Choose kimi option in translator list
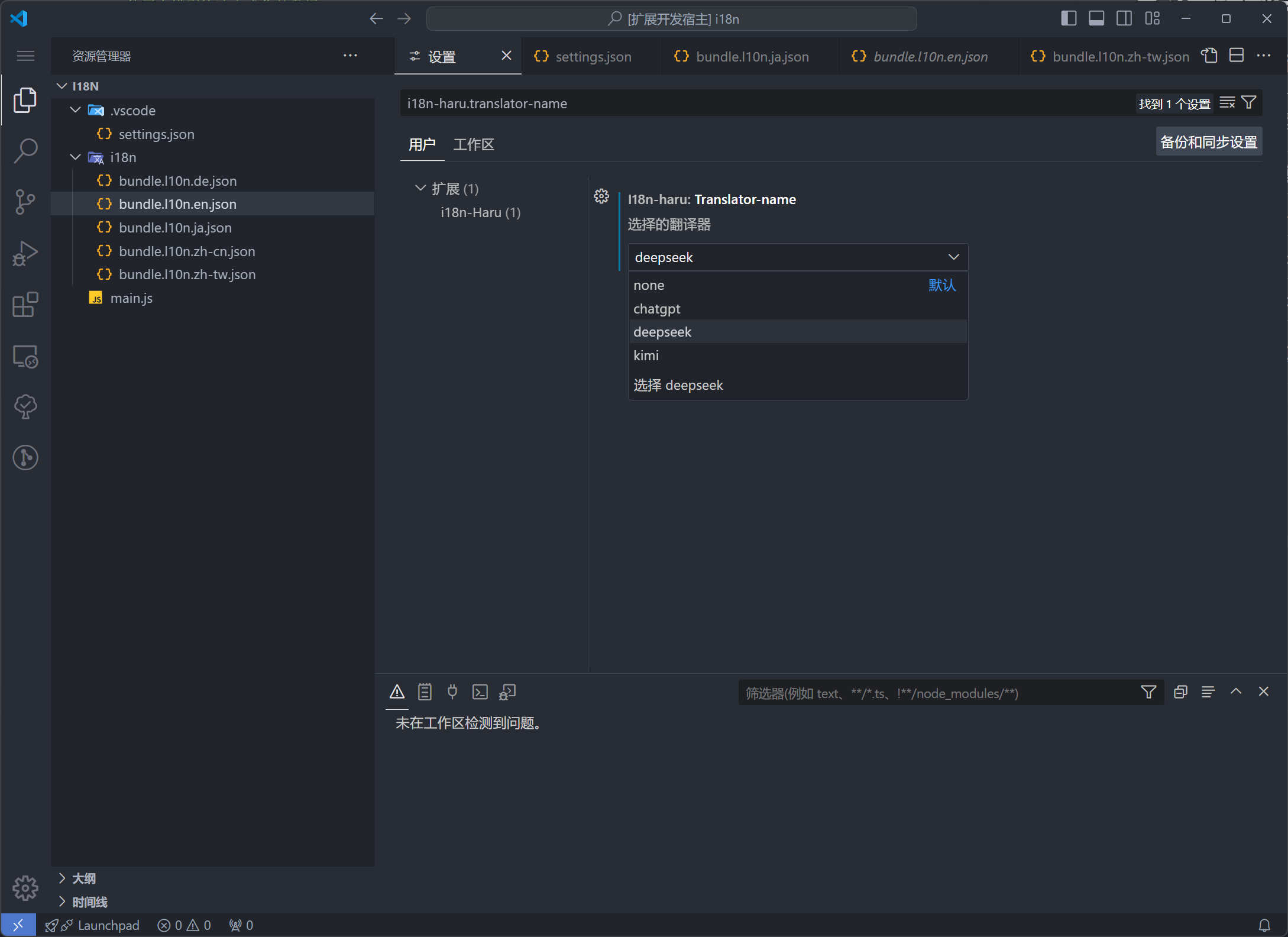The height and width of the screenshot is (937, 1288). 797,356
